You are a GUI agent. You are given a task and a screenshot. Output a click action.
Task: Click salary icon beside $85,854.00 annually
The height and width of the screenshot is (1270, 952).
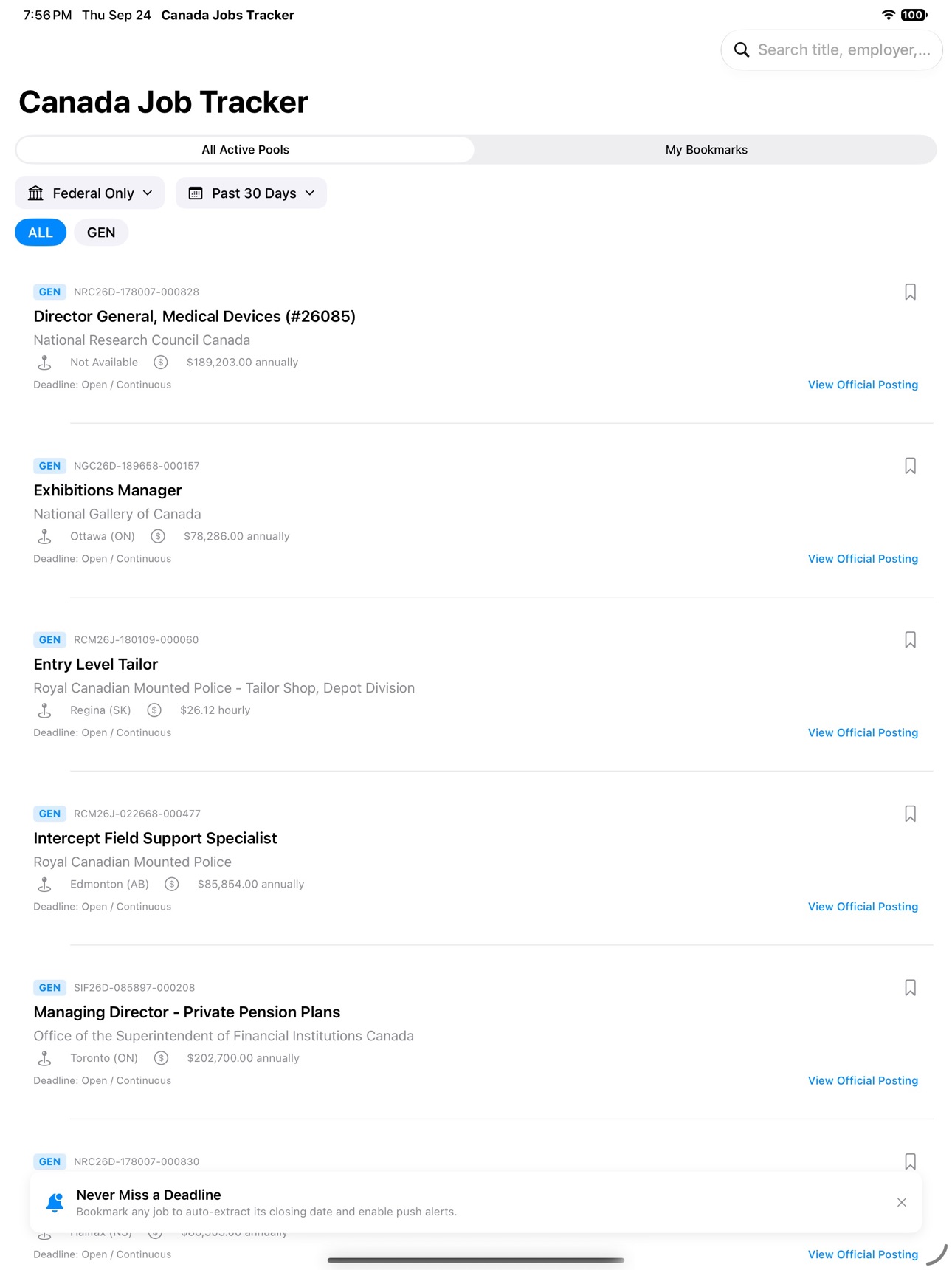(172, 885)
